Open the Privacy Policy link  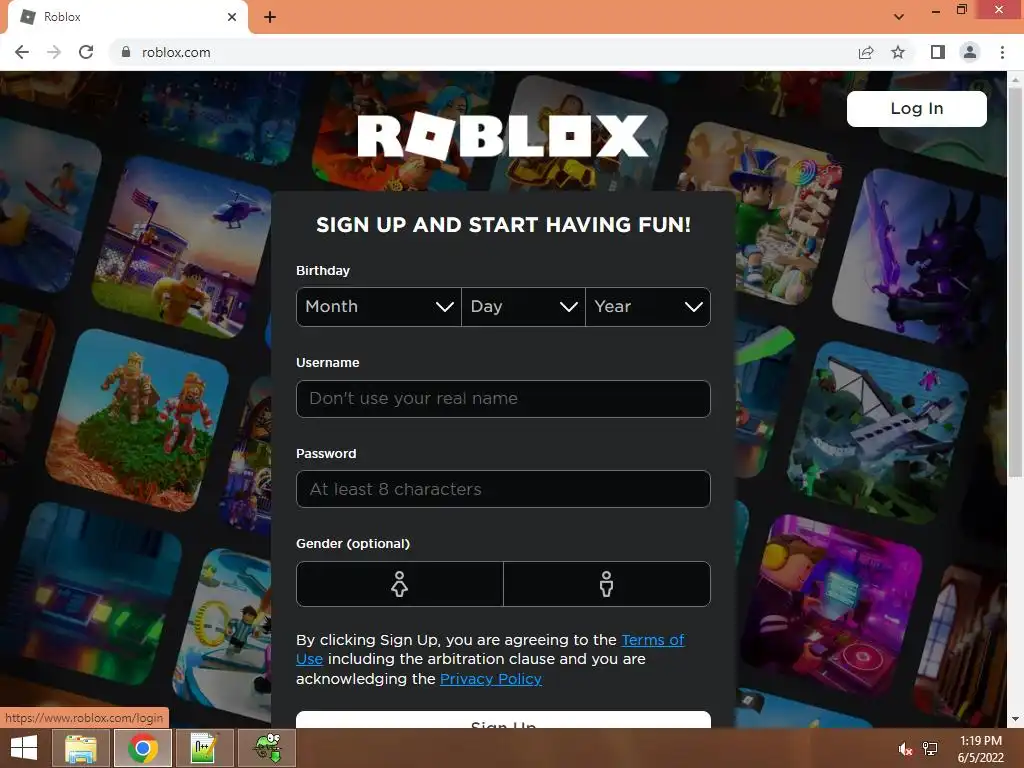(x=490, y=679)
